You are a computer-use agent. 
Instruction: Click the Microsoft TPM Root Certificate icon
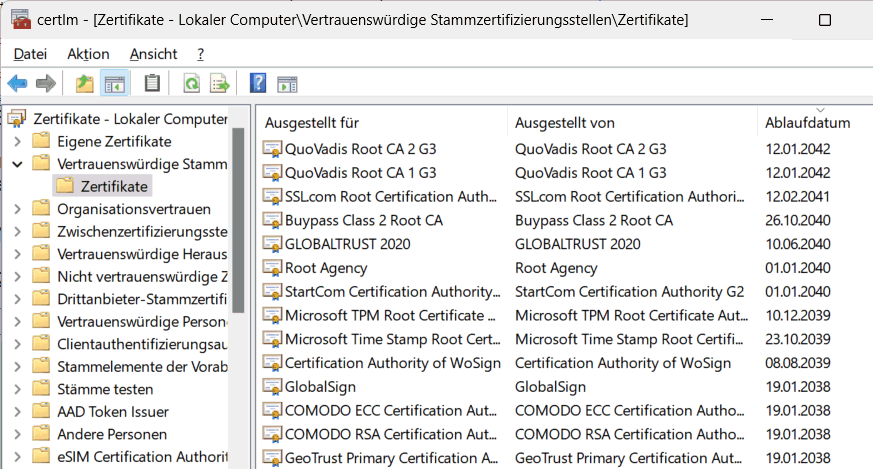point(272,315)
